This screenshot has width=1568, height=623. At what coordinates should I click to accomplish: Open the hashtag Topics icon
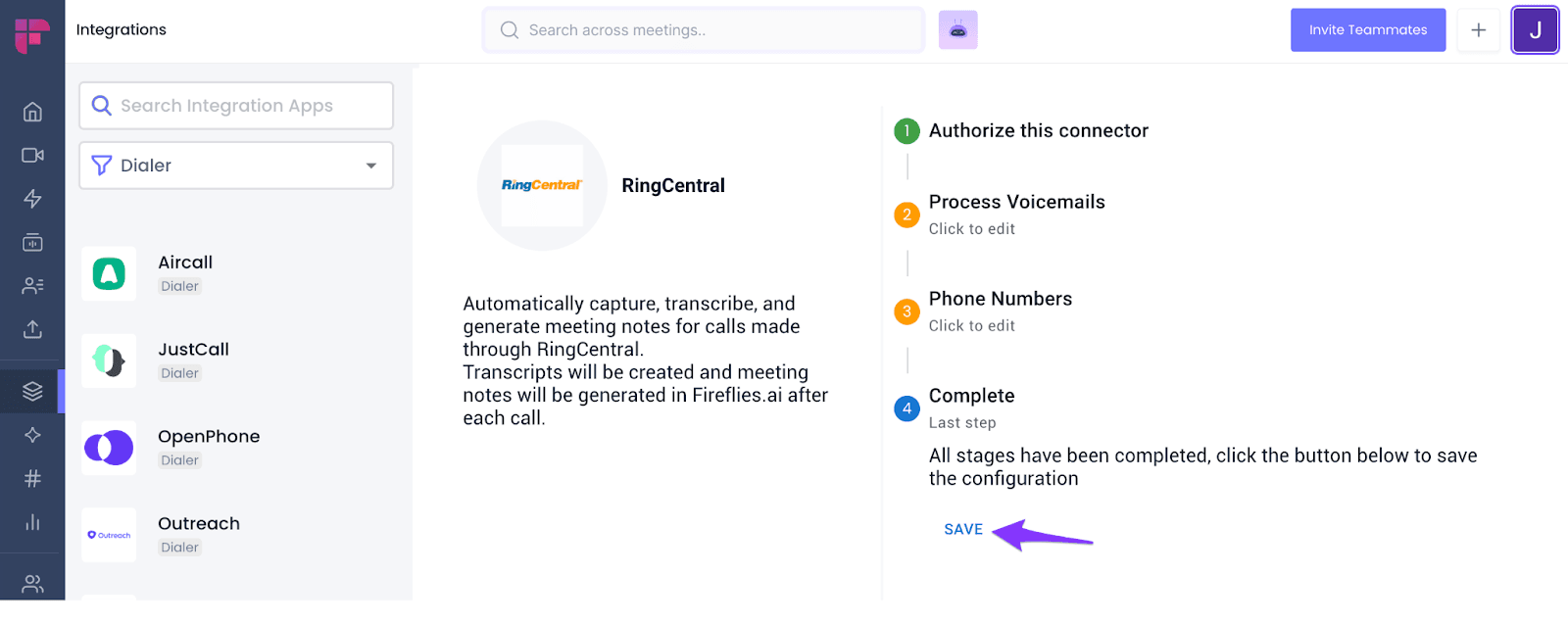(x=32, y=478)
